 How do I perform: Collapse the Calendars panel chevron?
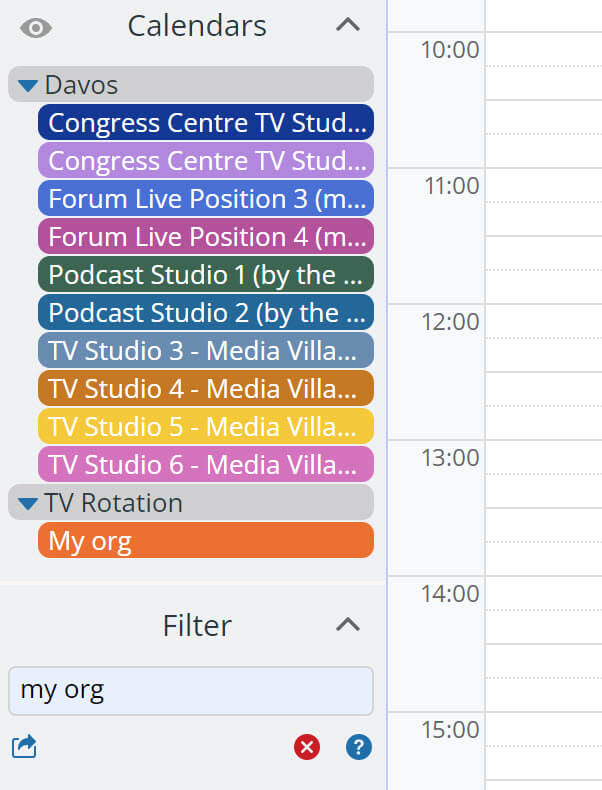(x=348, y=25)
